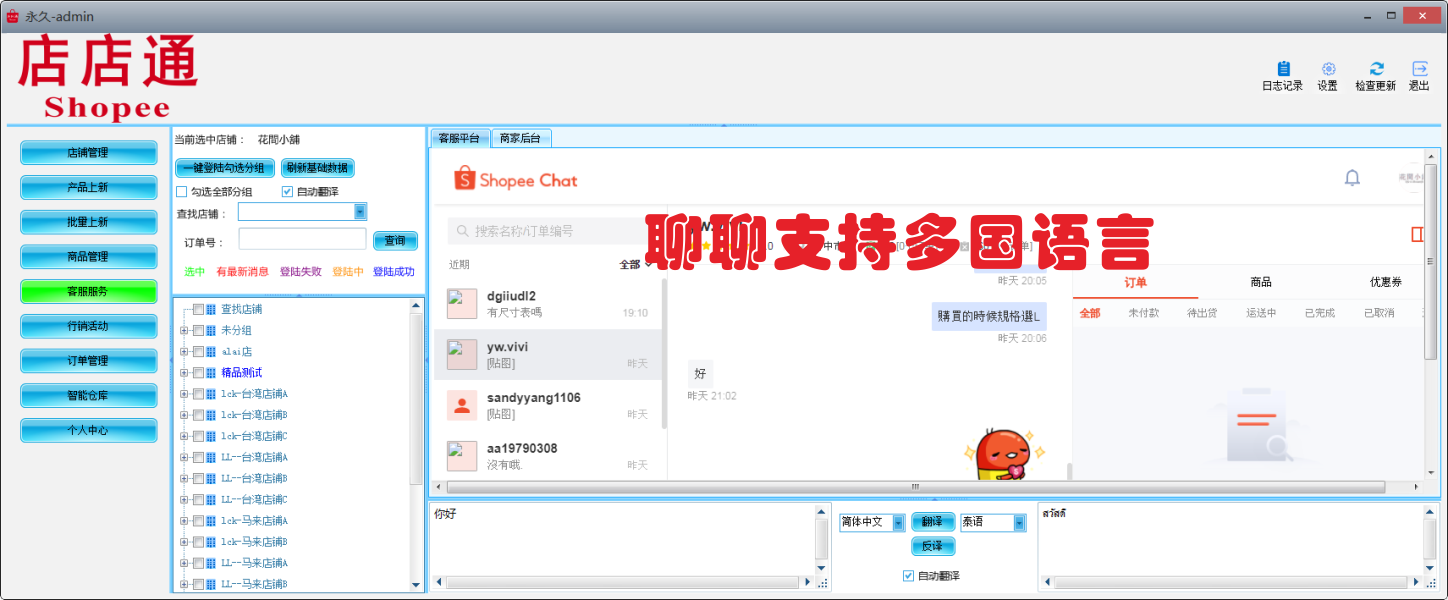The height and width of the screenshot is (600, 1448).
Task: Select the 优惠券 tab in the chat panel
Action: click(x=1384, y=283)
